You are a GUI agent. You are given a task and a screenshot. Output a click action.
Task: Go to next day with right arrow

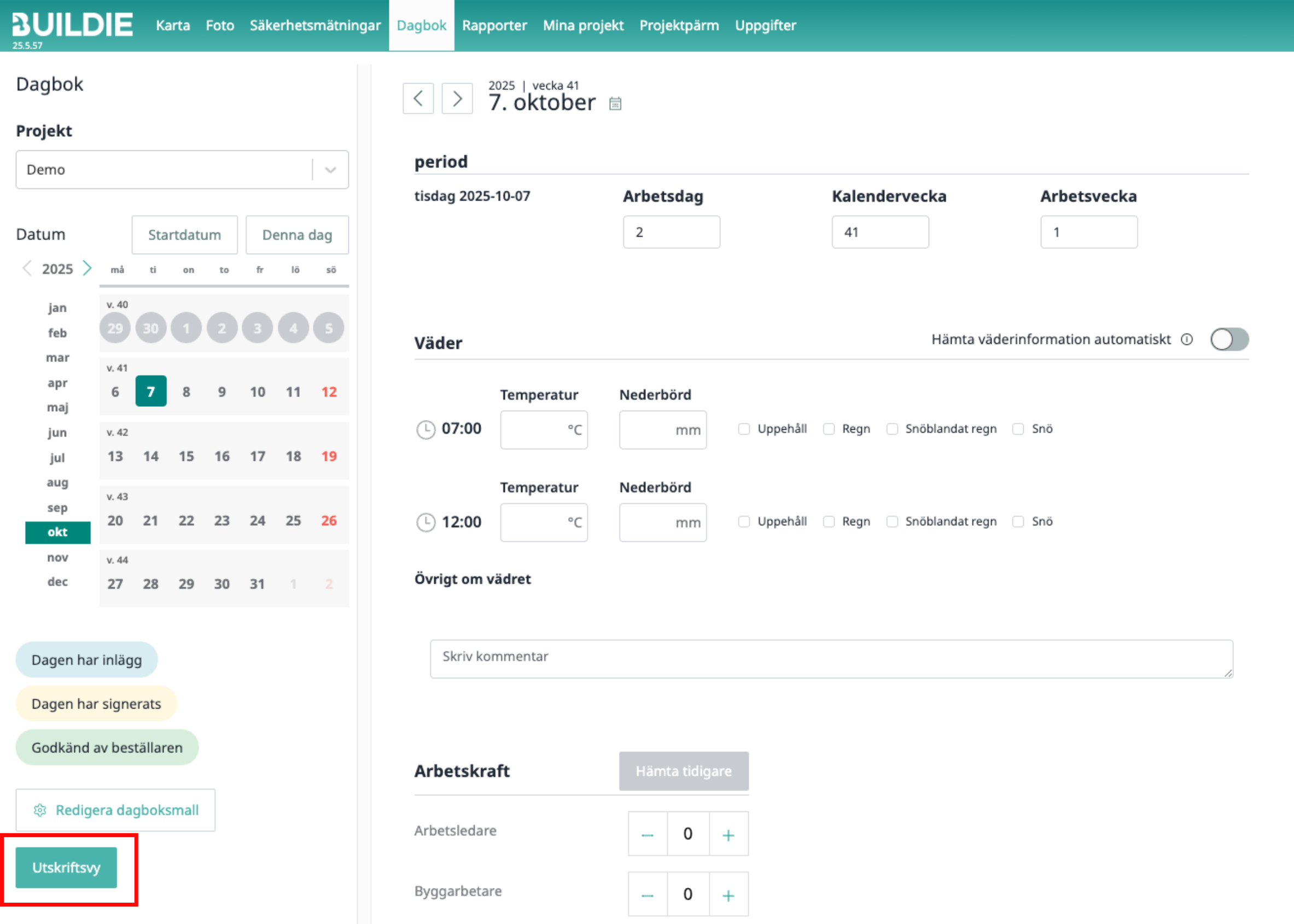pyautogui.click(x=457, y=98)
